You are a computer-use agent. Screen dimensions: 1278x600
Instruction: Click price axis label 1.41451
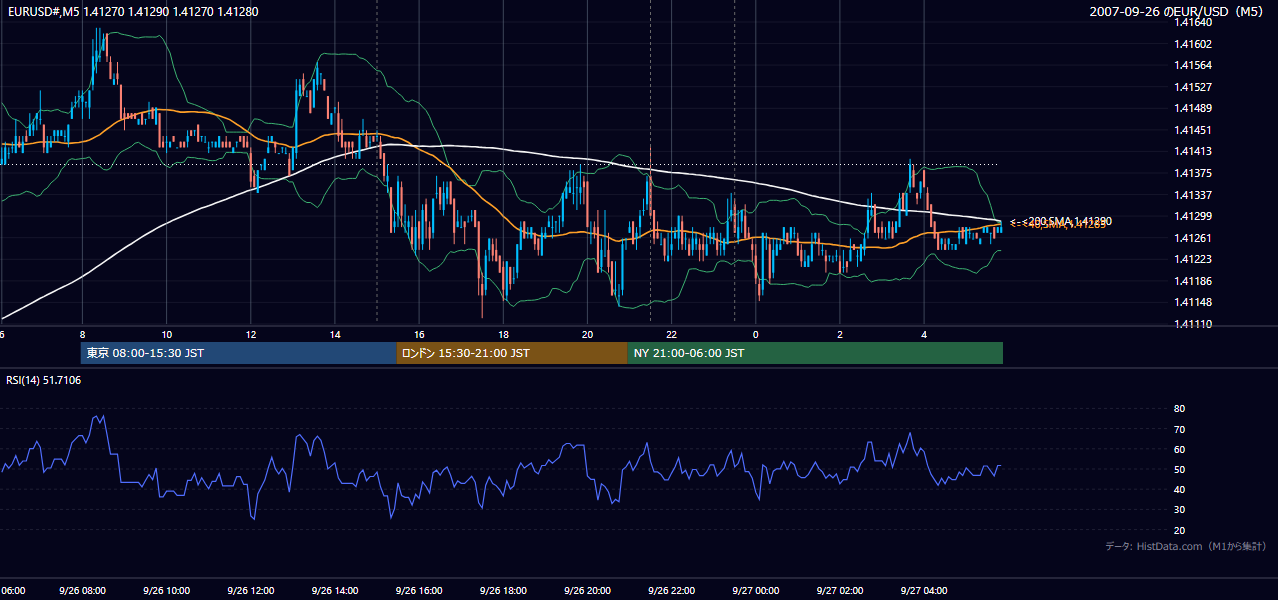click(1194, 130)
